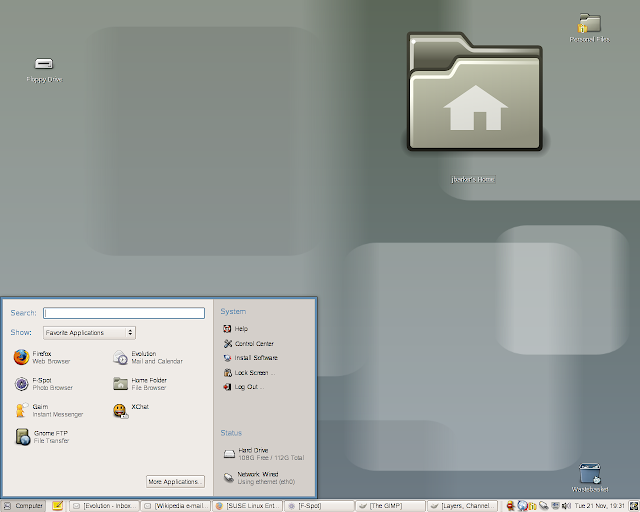Click sticky notes panel icon
The image size is (640, 512).
(58, 506)
